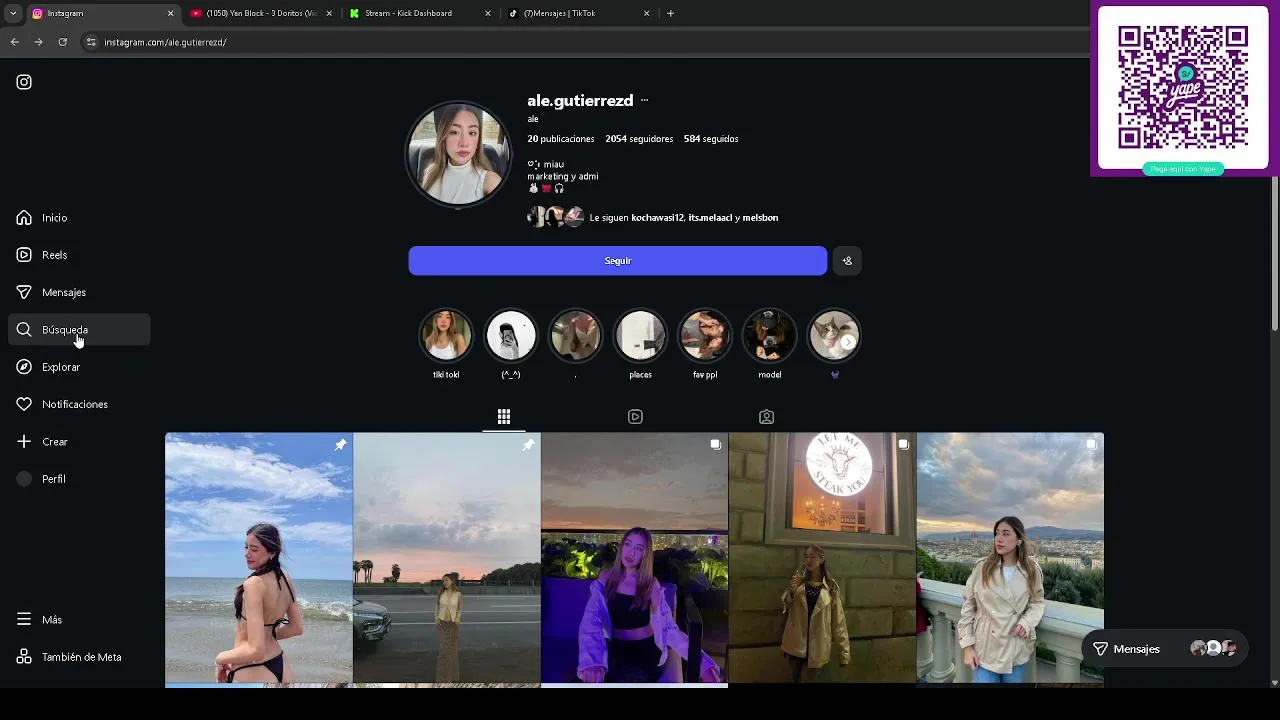Click 584 seguidos count

pos(711,139)
